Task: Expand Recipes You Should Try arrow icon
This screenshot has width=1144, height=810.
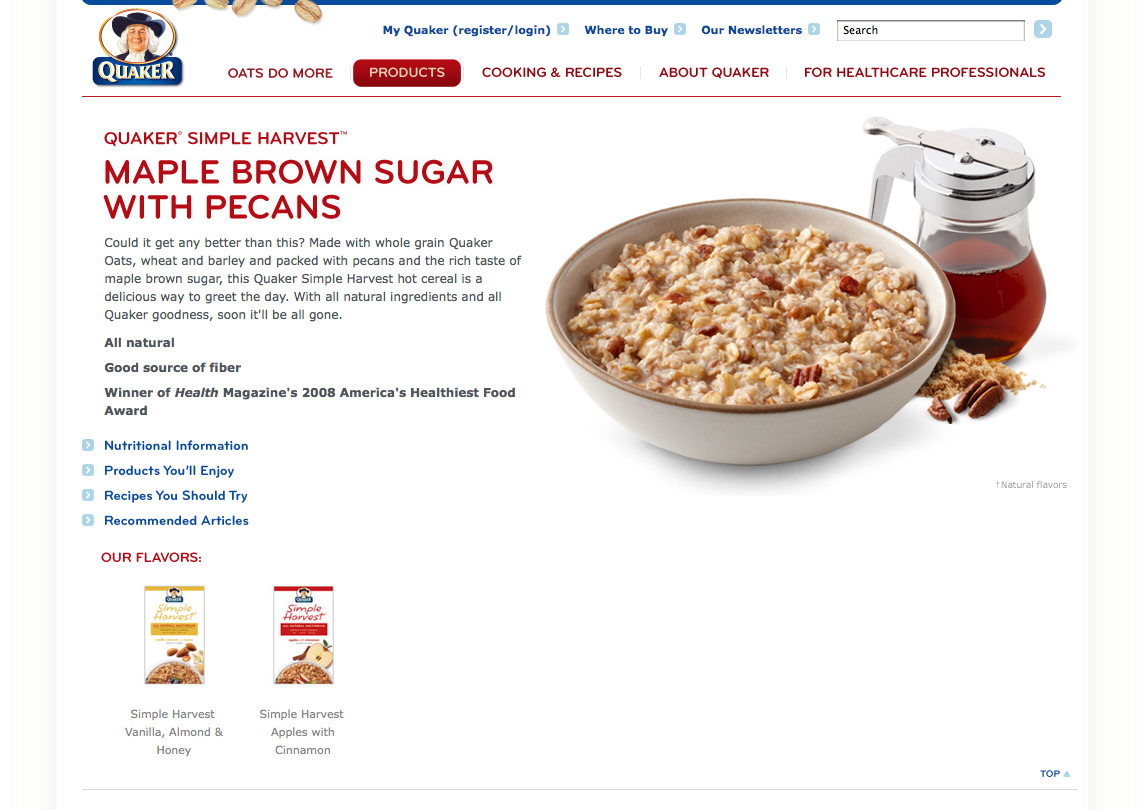Action: [x=88, y=495]
